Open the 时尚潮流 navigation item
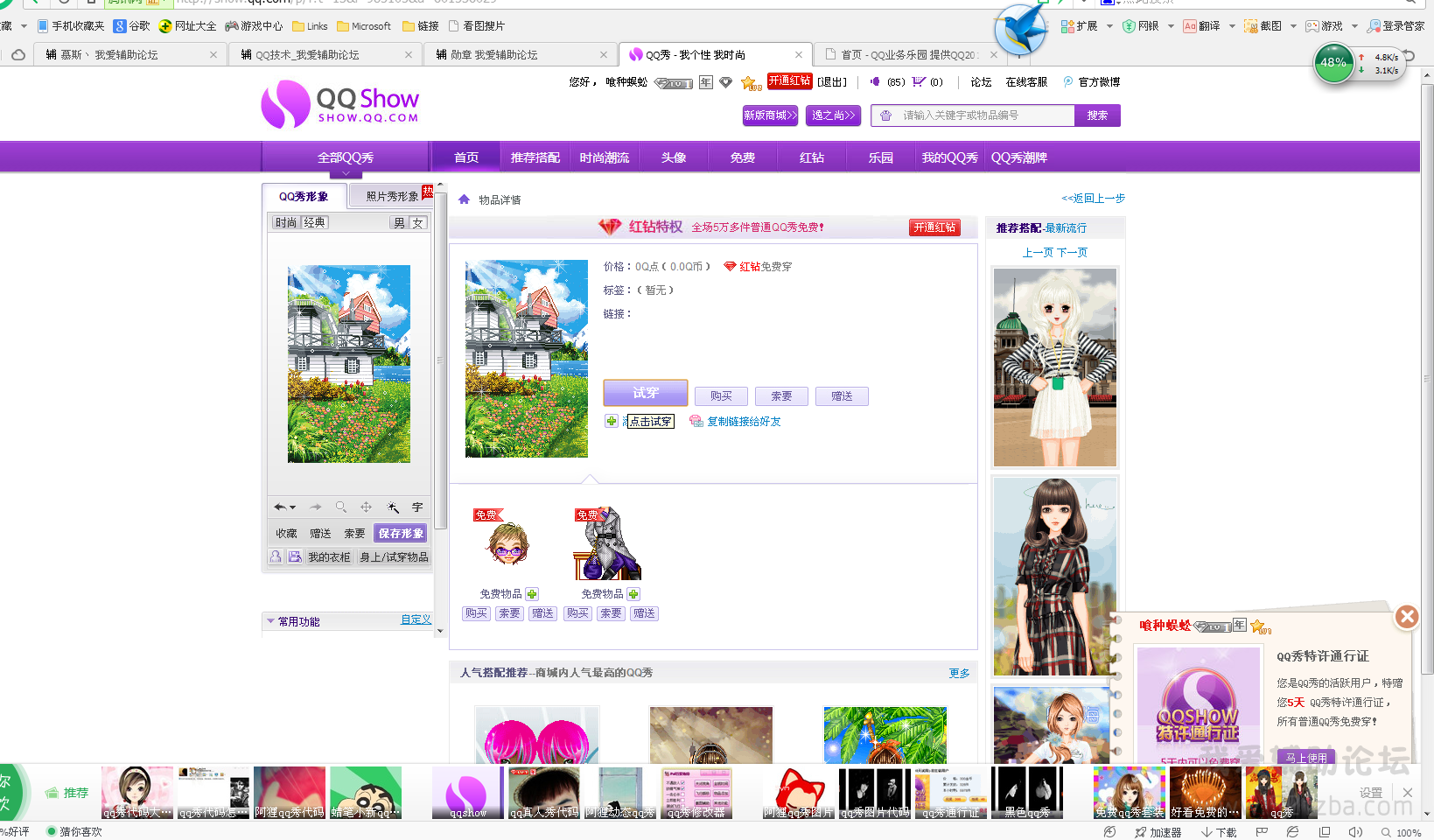 605,157
